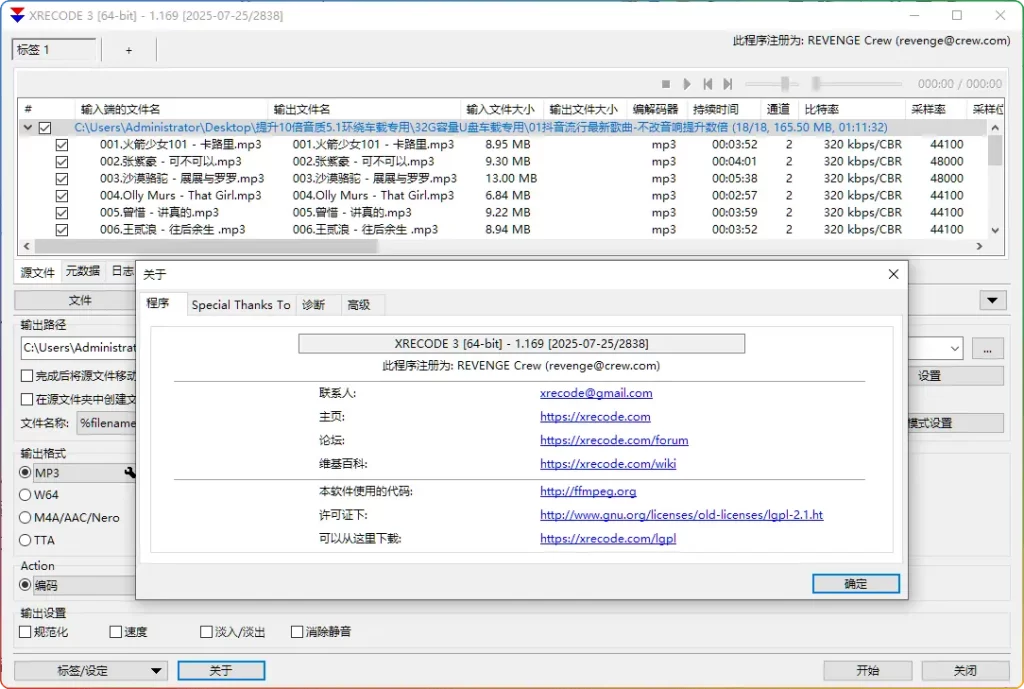
Task: Click horizontal scrollbar right arrow
Action: [979, 246]
